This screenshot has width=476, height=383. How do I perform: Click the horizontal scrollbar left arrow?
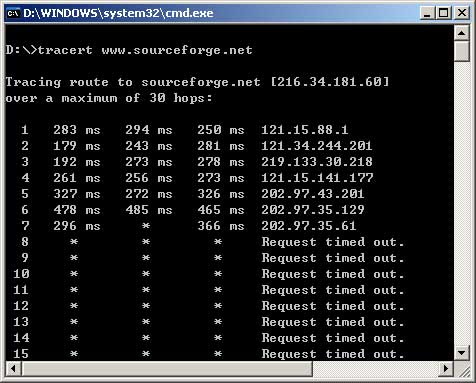tap(13, 369)
